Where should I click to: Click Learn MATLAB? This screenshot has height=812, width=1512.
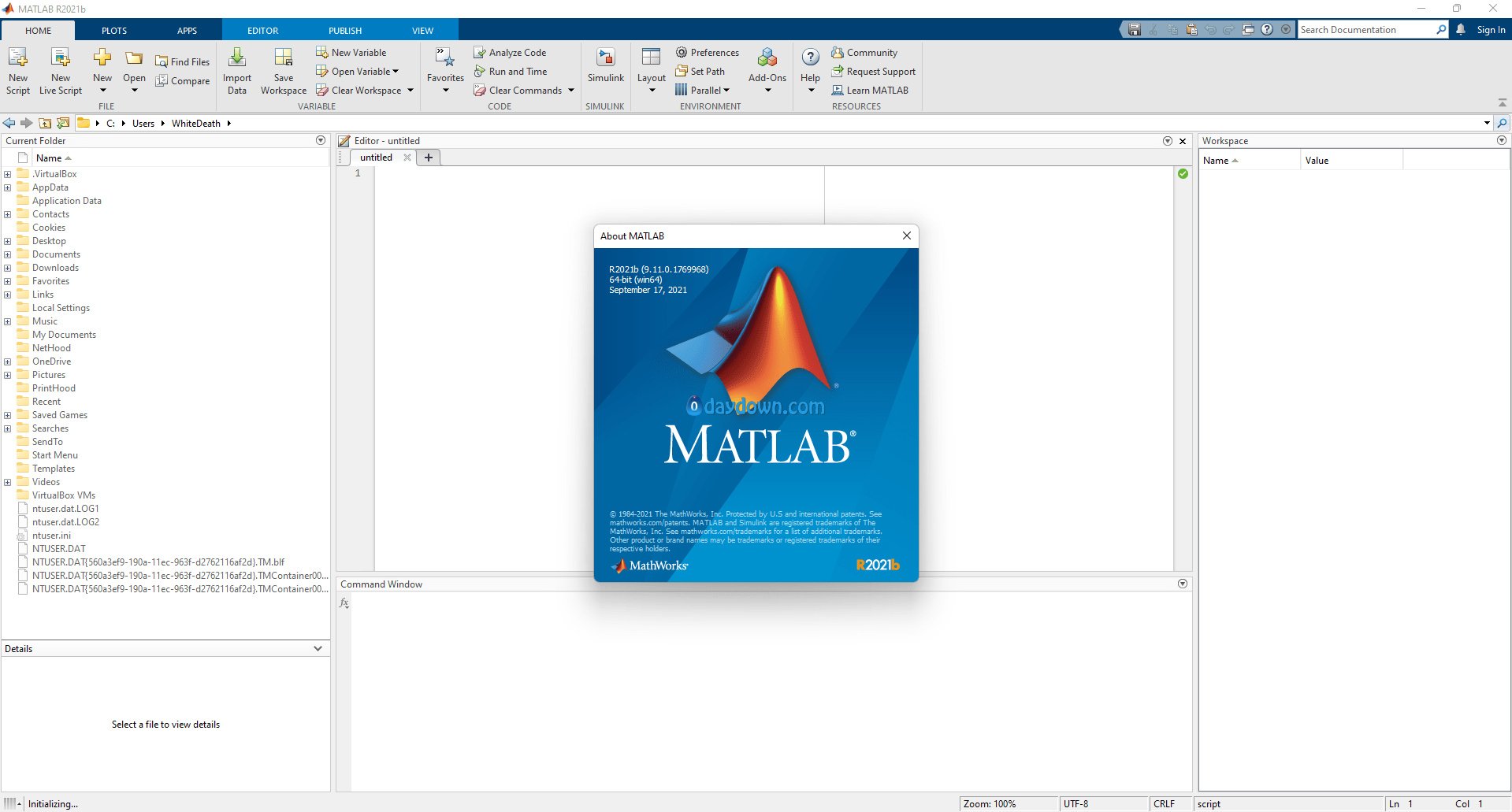[x=870, y=91]
